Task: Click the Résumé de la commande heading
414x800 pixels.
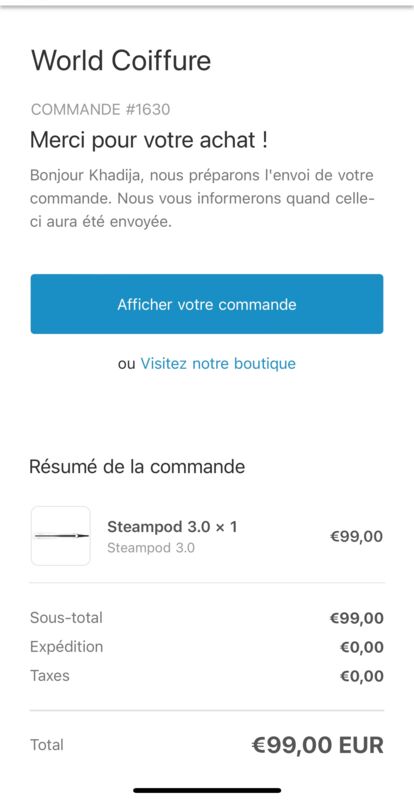Action: point(137,467)
